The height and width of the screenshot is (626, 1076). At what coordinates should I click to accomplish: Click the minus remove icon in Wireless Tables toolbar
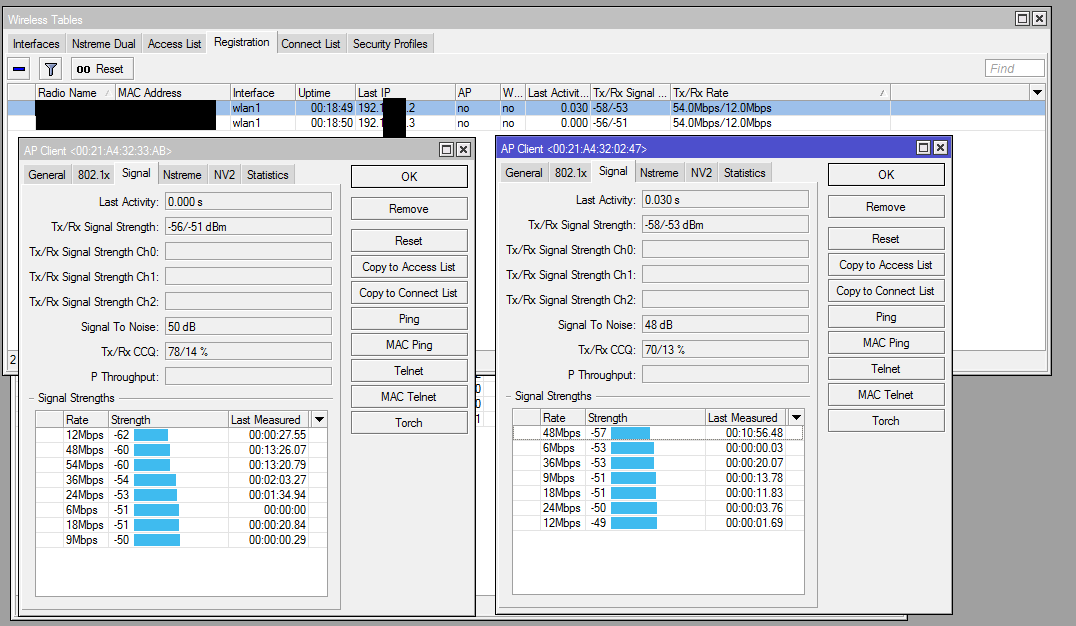point(19,69)
